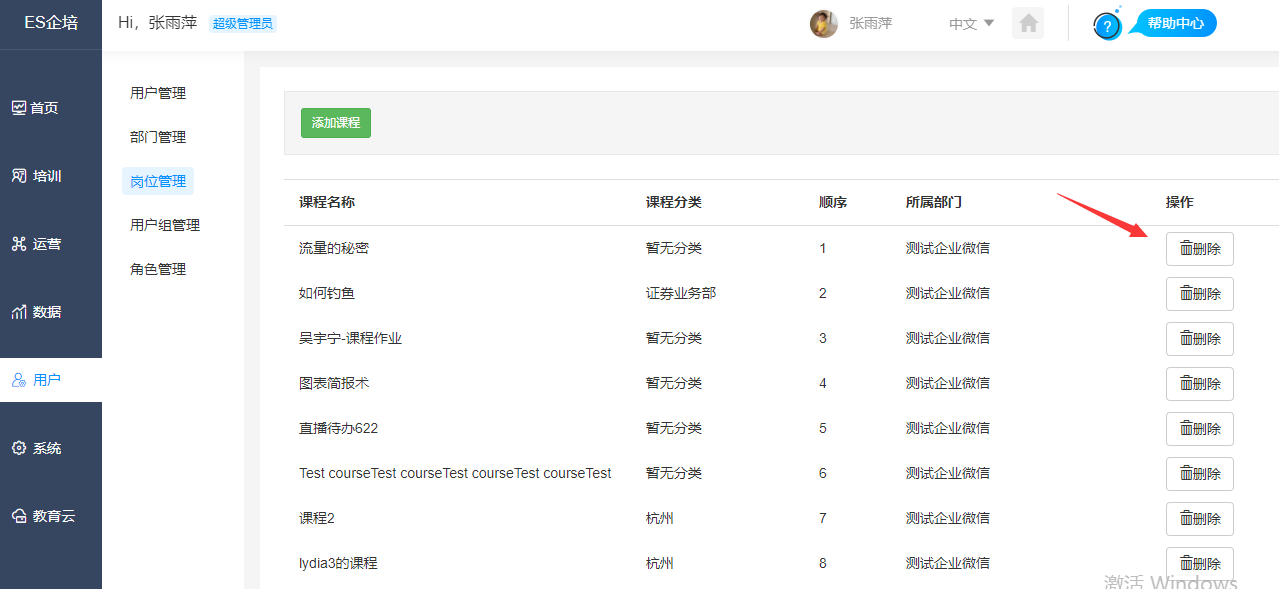Click the user avatar picture
The width and height of the screenshot is (1279, 589).
[x=824, y=24]
